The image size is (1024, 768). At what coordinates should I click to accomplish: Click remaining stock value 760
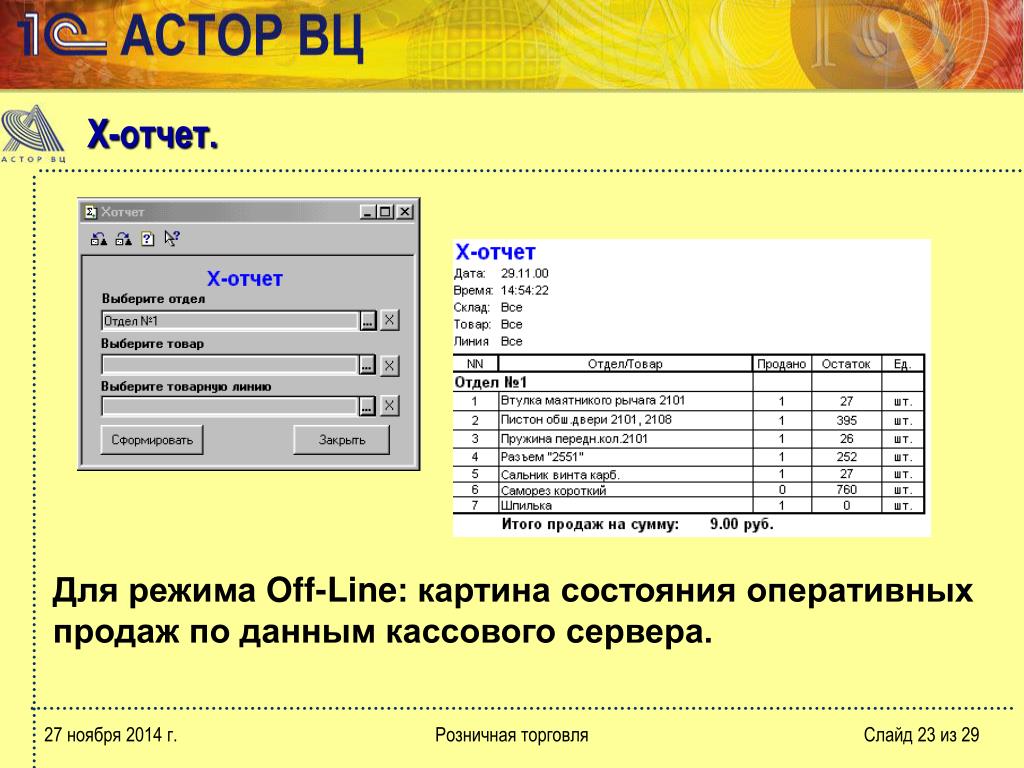coord(846,490)
